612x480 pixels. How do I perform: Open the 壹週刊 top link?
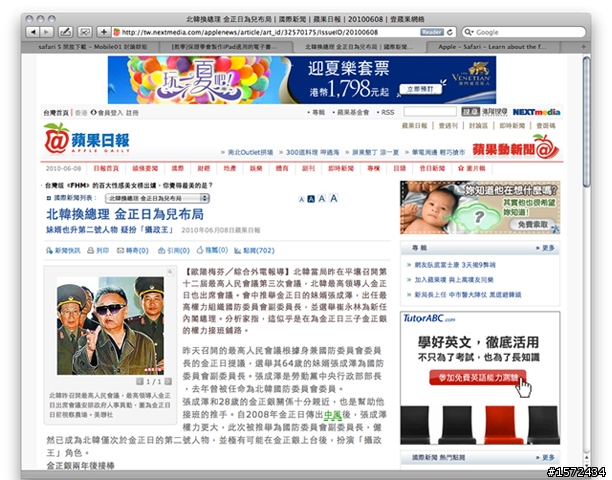[x=448, y=126]
